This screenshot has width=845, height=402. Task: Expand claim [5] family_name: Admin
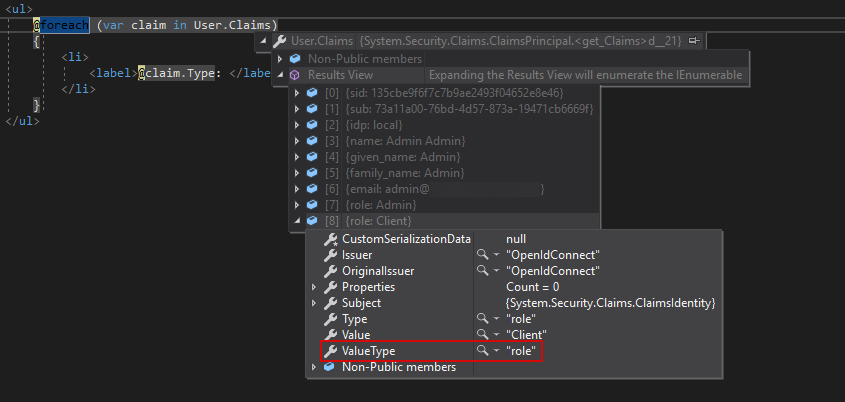[x=296, y=173]
